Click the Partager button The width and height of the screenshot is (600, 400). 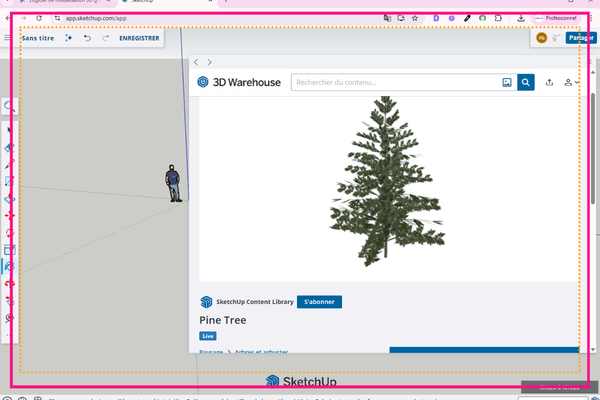pyautogui.click(x=581, y=38)
